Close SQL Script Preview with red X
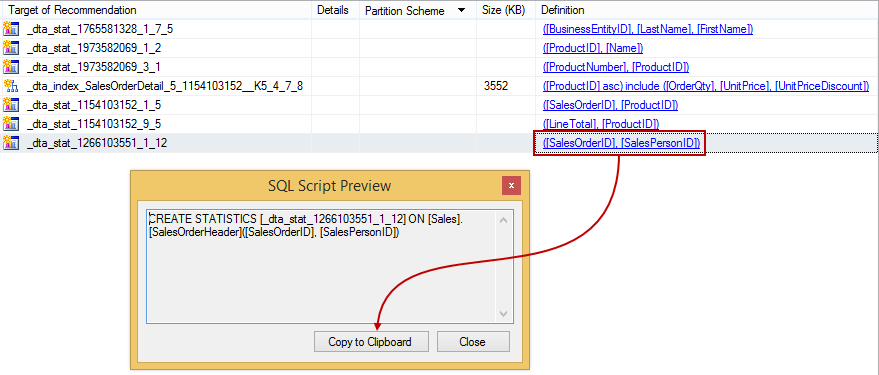The image size is (879, 375). [x=511, y=185]
